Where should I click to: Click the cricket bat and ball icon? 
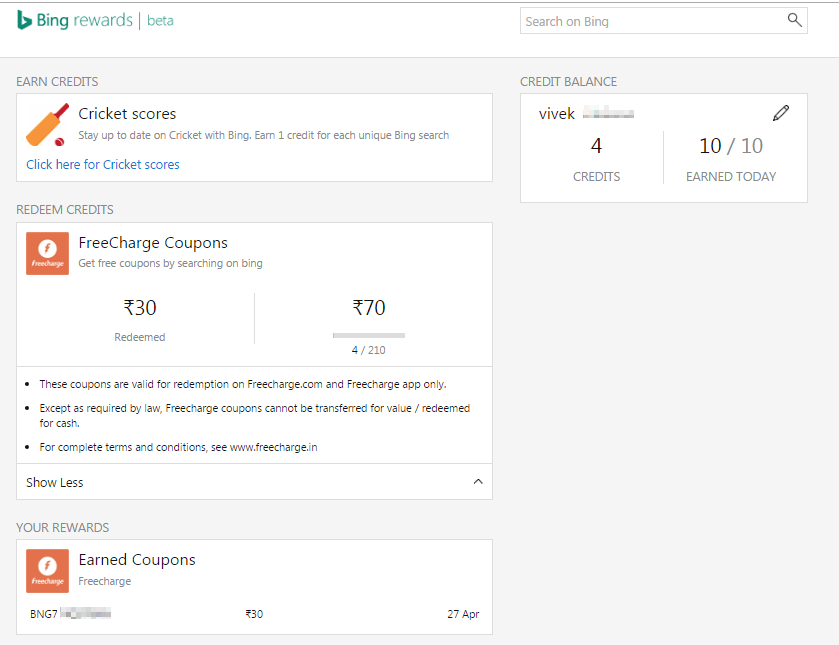[47, 125]
